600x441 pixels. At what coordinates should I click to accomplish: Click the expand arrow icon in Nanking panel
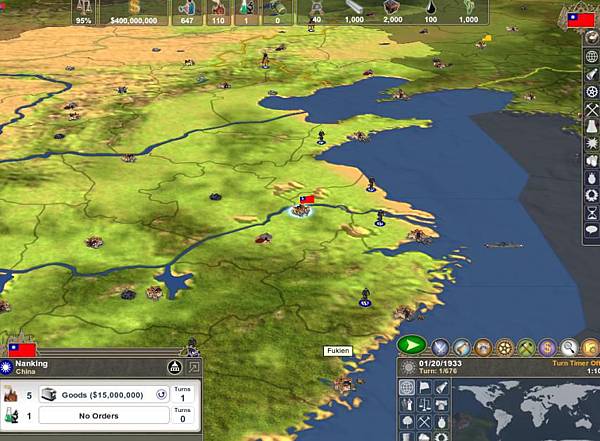[x=194, y=368]
